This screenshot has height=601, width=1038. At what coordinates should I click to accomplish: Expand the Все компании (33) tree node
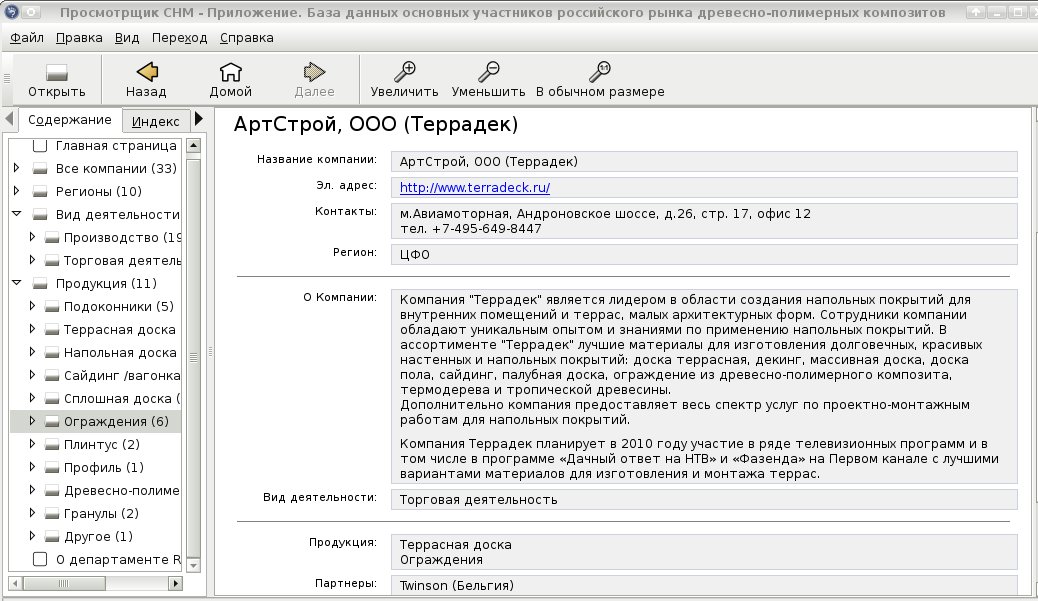pos(17,168)
